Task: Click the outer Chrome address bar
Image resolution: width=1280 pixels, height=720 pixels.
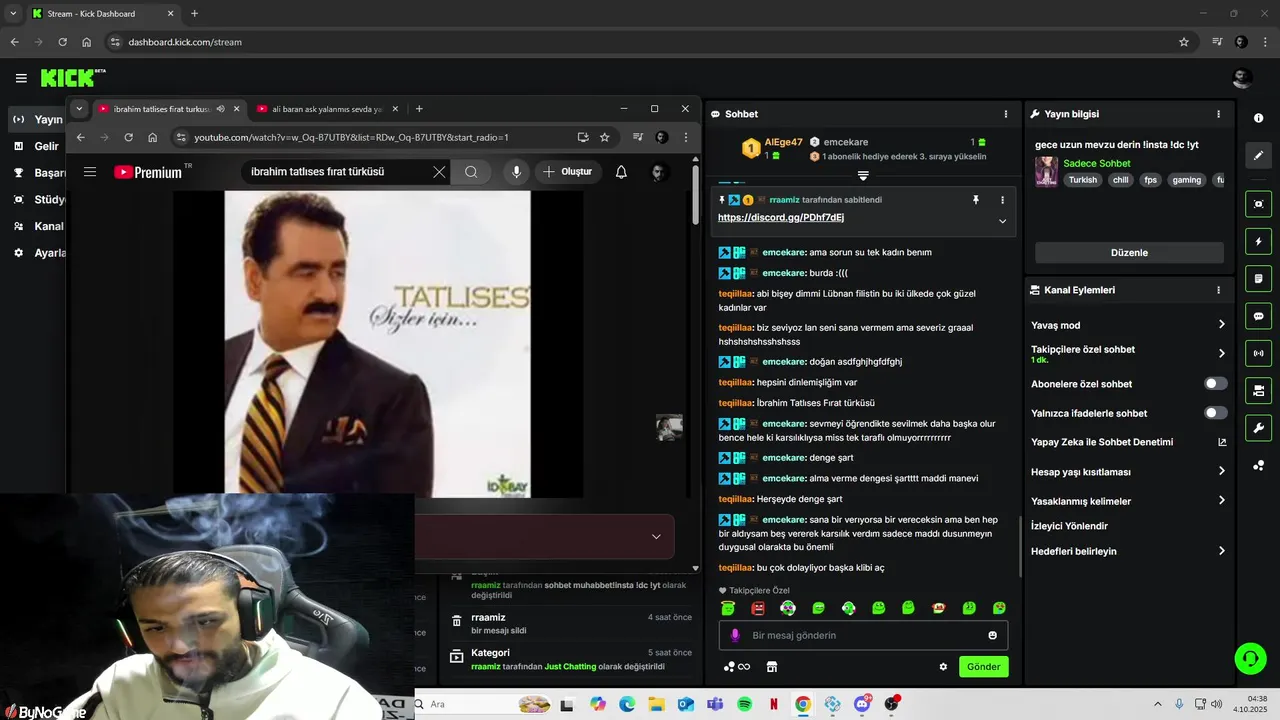Action: [640, 42]
